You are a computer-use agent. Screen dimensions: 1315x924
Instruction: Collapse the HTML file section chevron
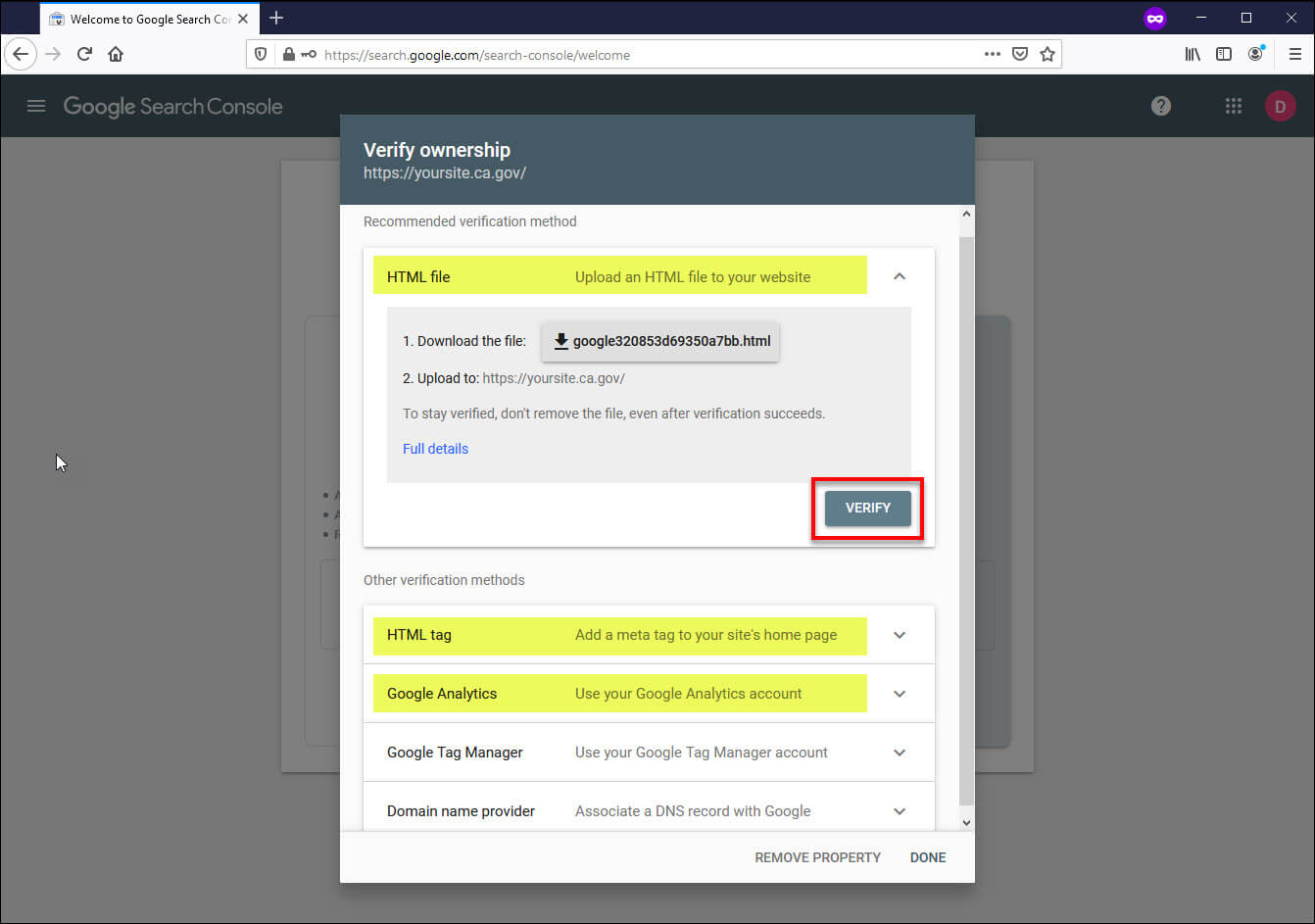(900, 277)
